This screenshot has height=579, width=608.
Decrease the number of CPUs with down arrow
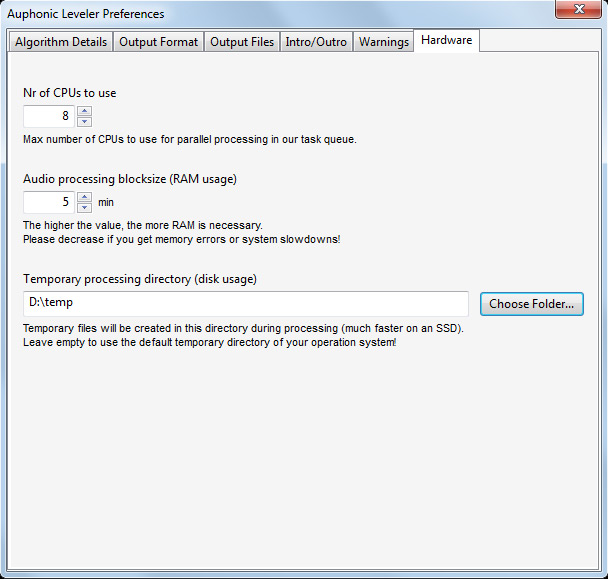point(84,121)
